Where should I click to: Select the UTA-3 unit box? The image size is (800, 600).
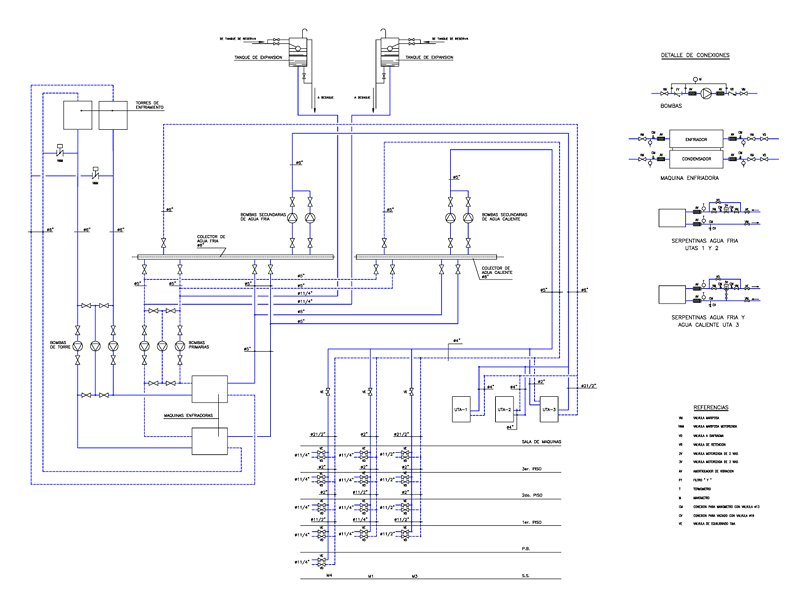(x=549, y=408)
